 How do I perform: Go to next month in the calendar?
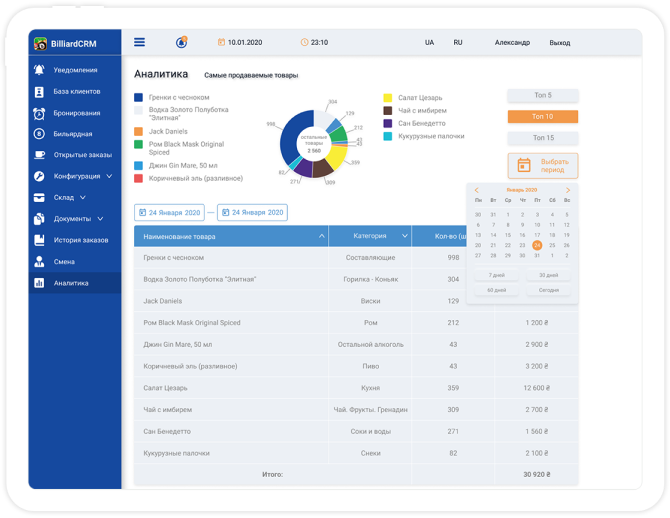tap(568, 190)
